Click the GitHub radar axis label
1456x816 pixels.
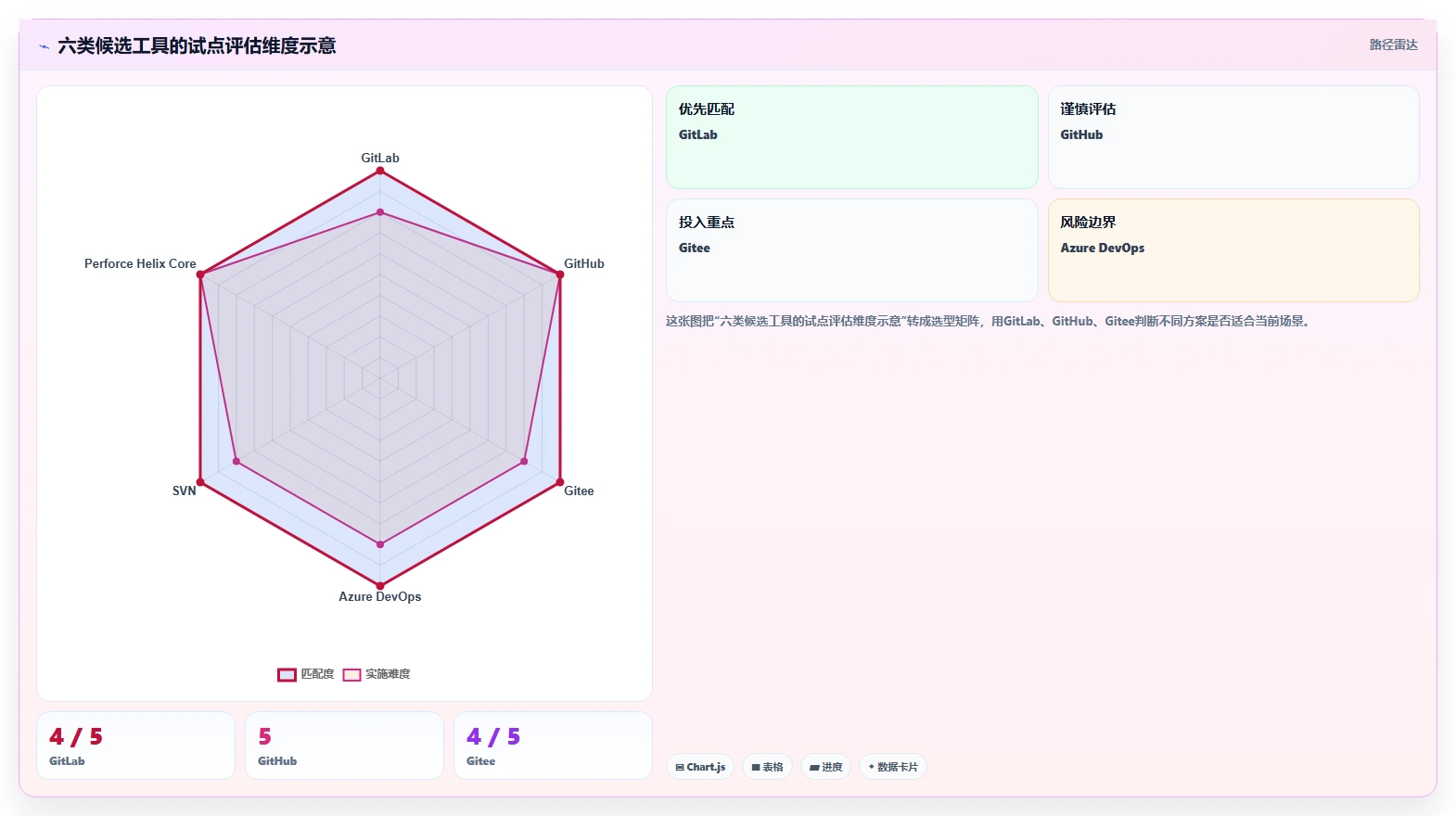coord(584,263)
